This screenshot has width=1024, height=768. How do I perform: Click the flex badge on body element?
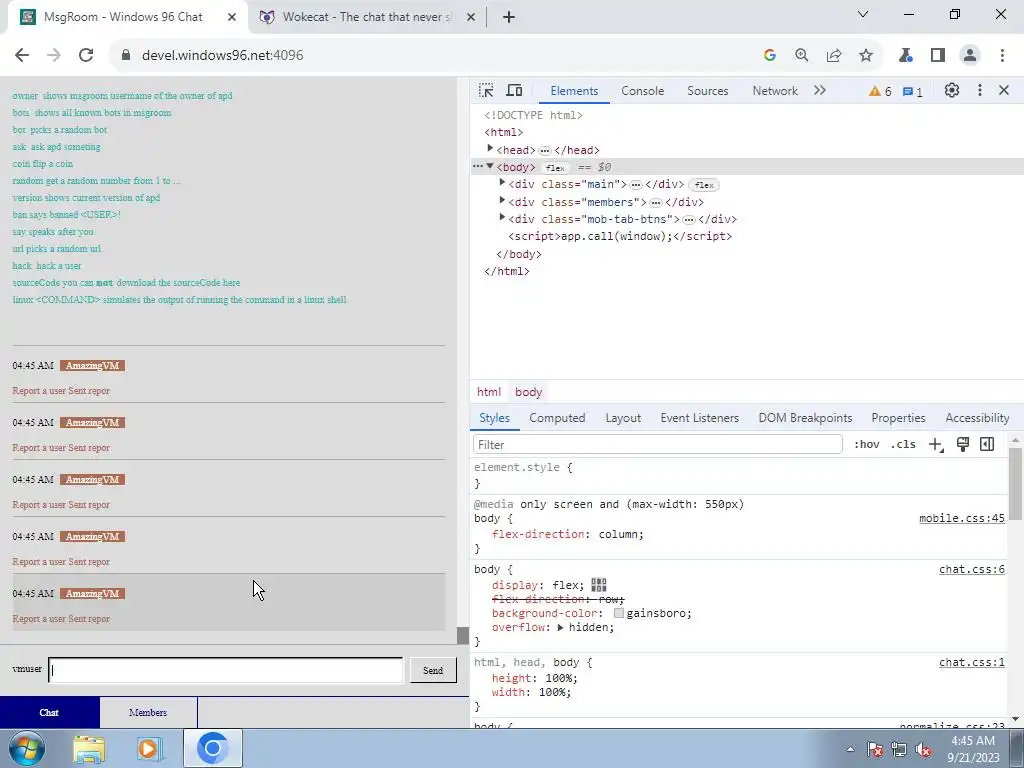pyautogui.click(x=555, y=168)
